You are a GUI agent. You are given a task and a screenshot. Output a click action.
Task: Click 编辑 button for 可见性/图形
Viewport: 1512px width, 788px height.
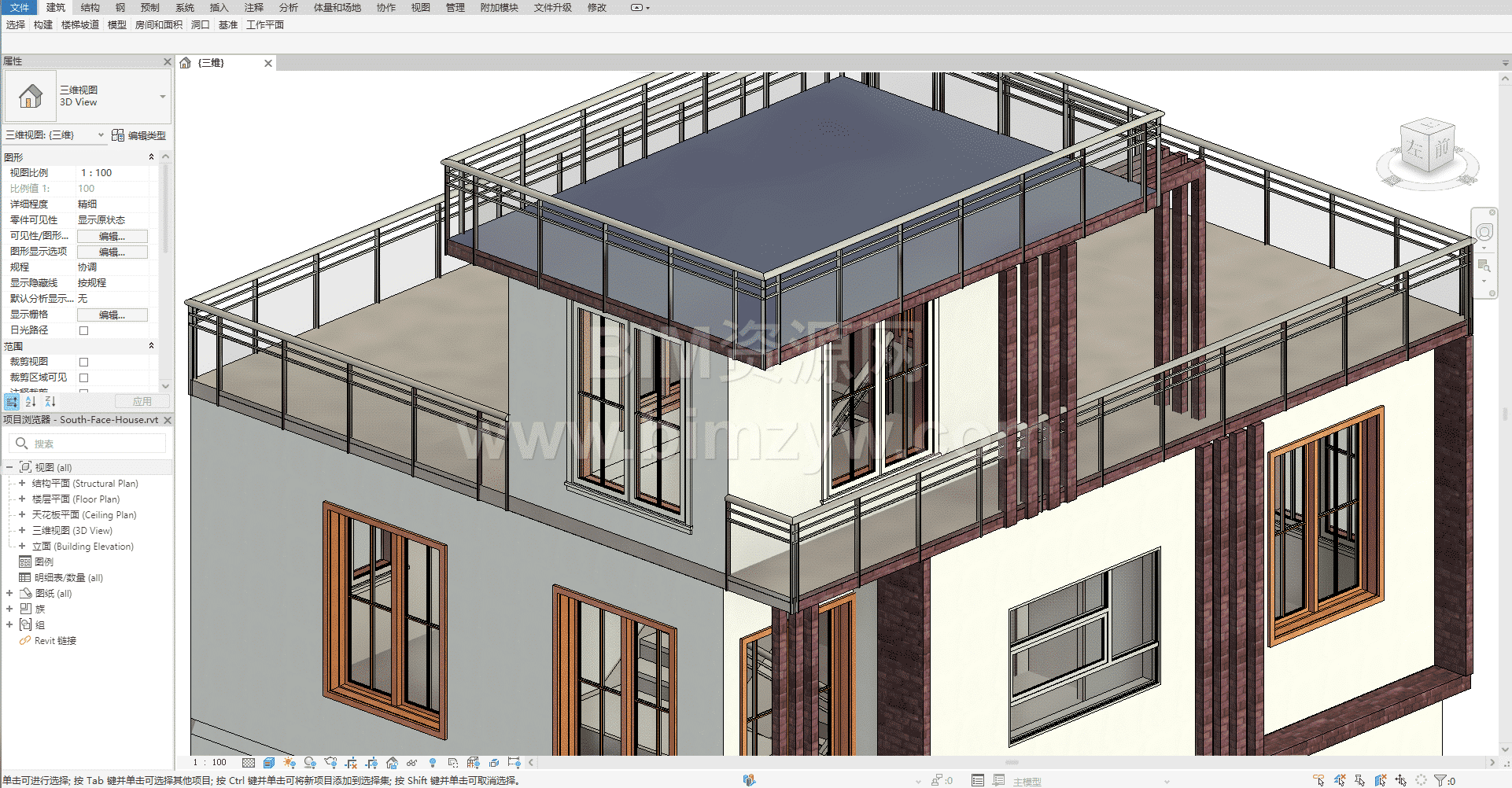[x=112, y=237]
